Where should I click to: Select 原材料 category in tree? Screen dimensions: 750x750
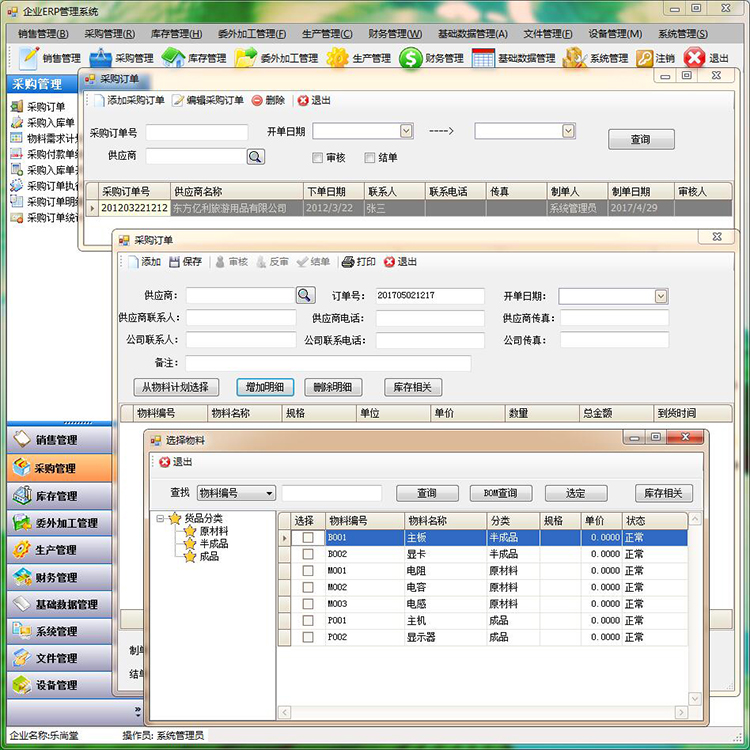[x=213, y=531]
